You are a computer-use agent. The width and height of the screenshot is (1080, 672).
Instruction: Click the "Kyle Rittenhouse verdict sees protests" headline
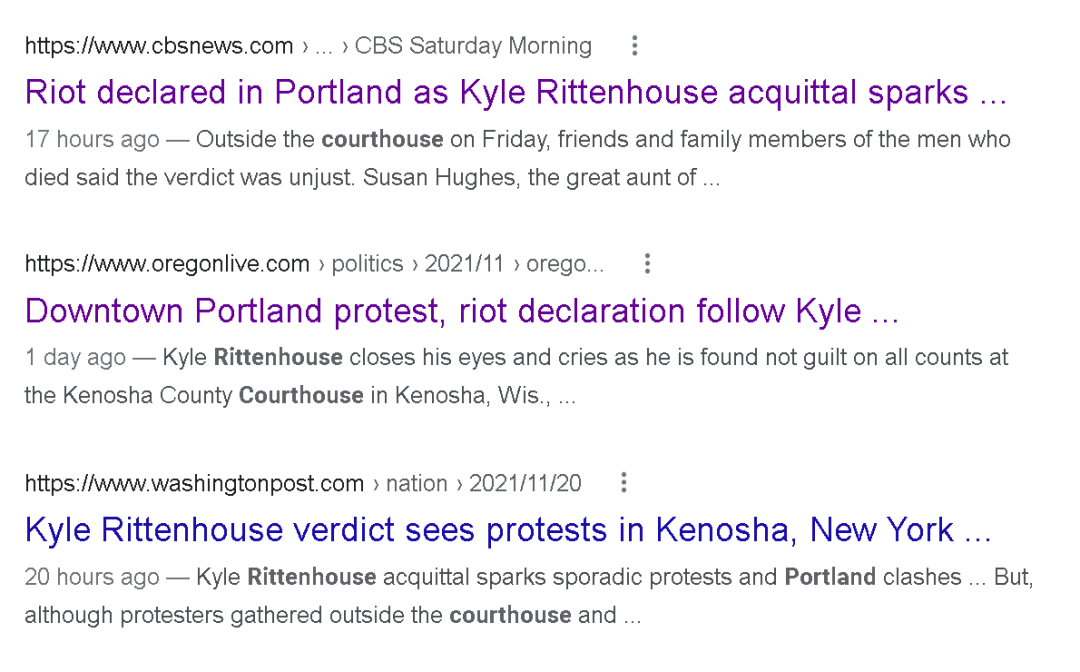(507, 530)
